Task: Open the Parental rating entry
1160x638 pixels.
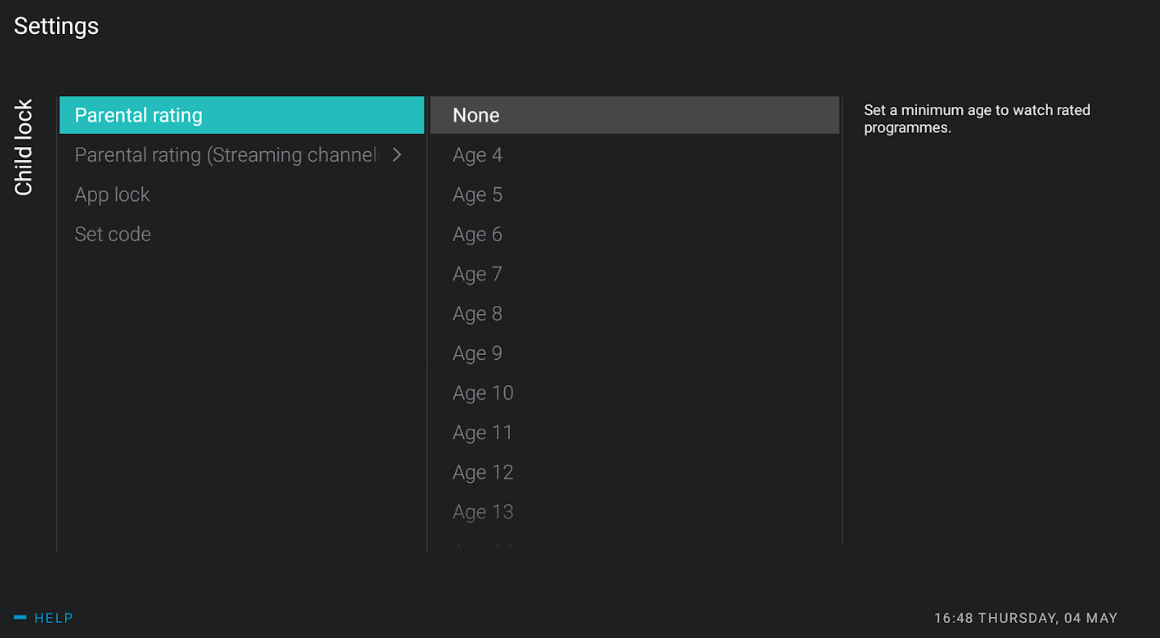Action: click(x=240, y=114)
